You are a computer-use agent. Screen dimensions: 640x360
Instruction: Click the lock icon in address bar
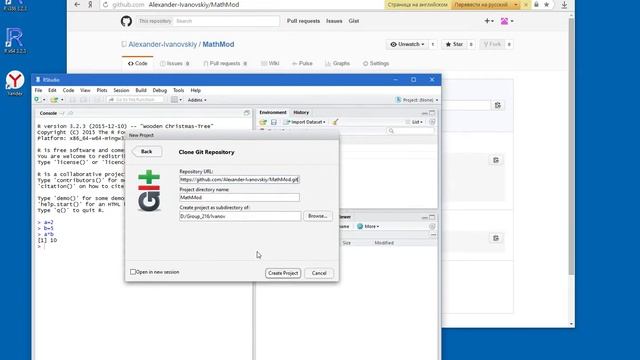point(536,4)
